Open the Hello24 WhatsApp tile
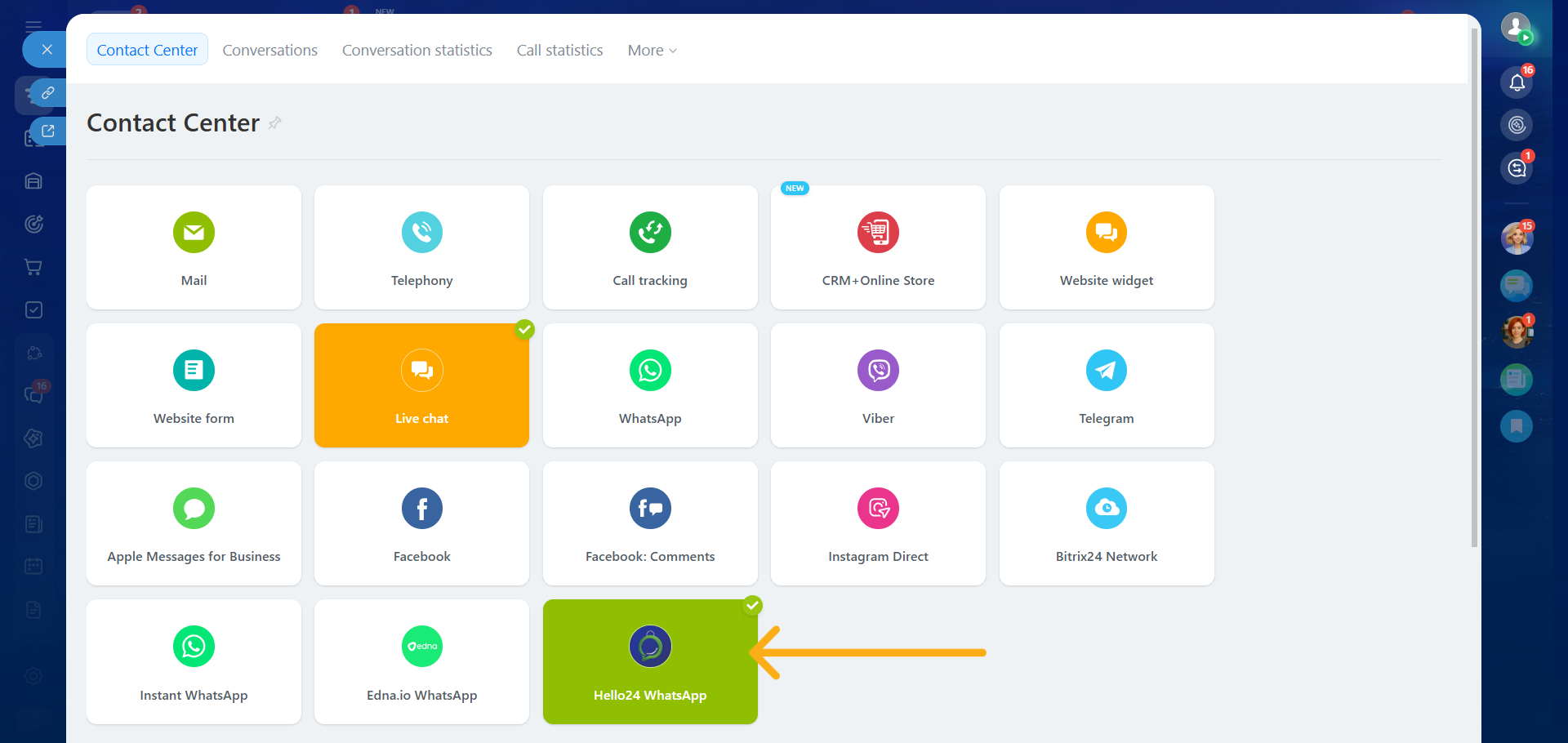The image size is (1568, 743). [x=650, y=662]
